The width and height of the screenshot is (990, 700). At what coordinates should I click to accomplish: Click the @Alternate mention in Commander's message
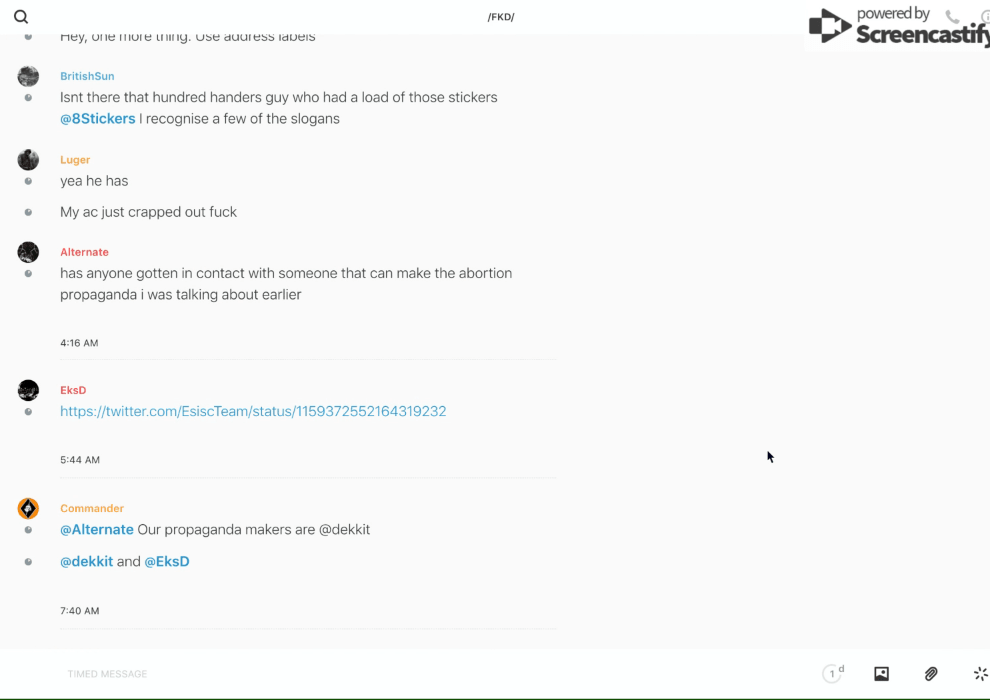96,530
